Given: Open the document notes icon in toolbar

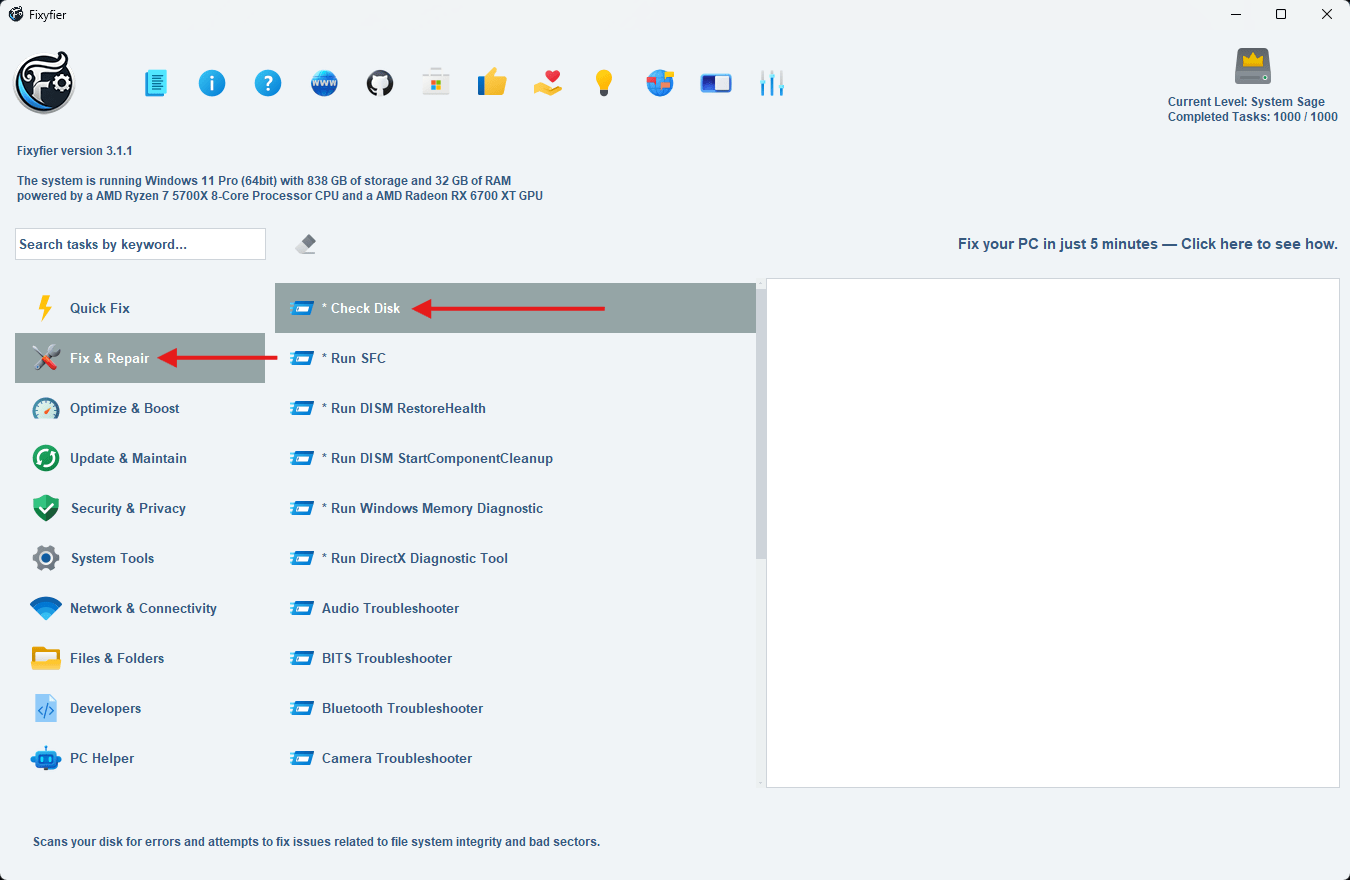Looking at the screenshot, I should 156,83.
